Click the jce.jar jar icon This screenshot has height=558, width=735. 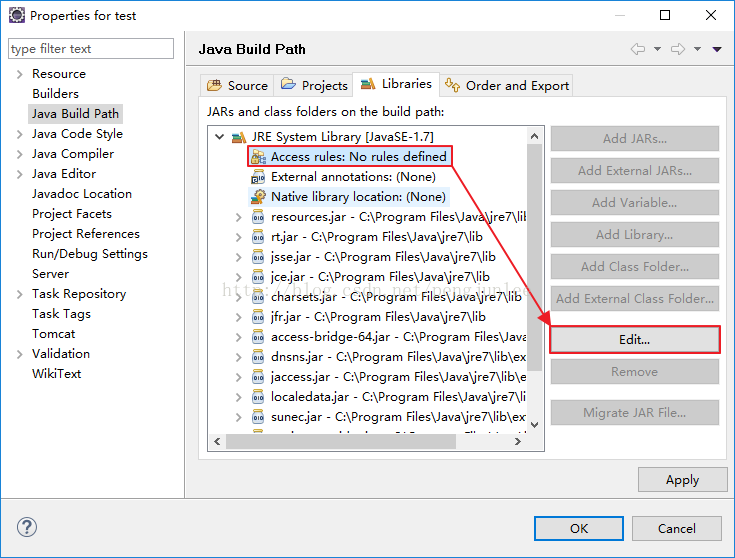click(x=258, y=277)
